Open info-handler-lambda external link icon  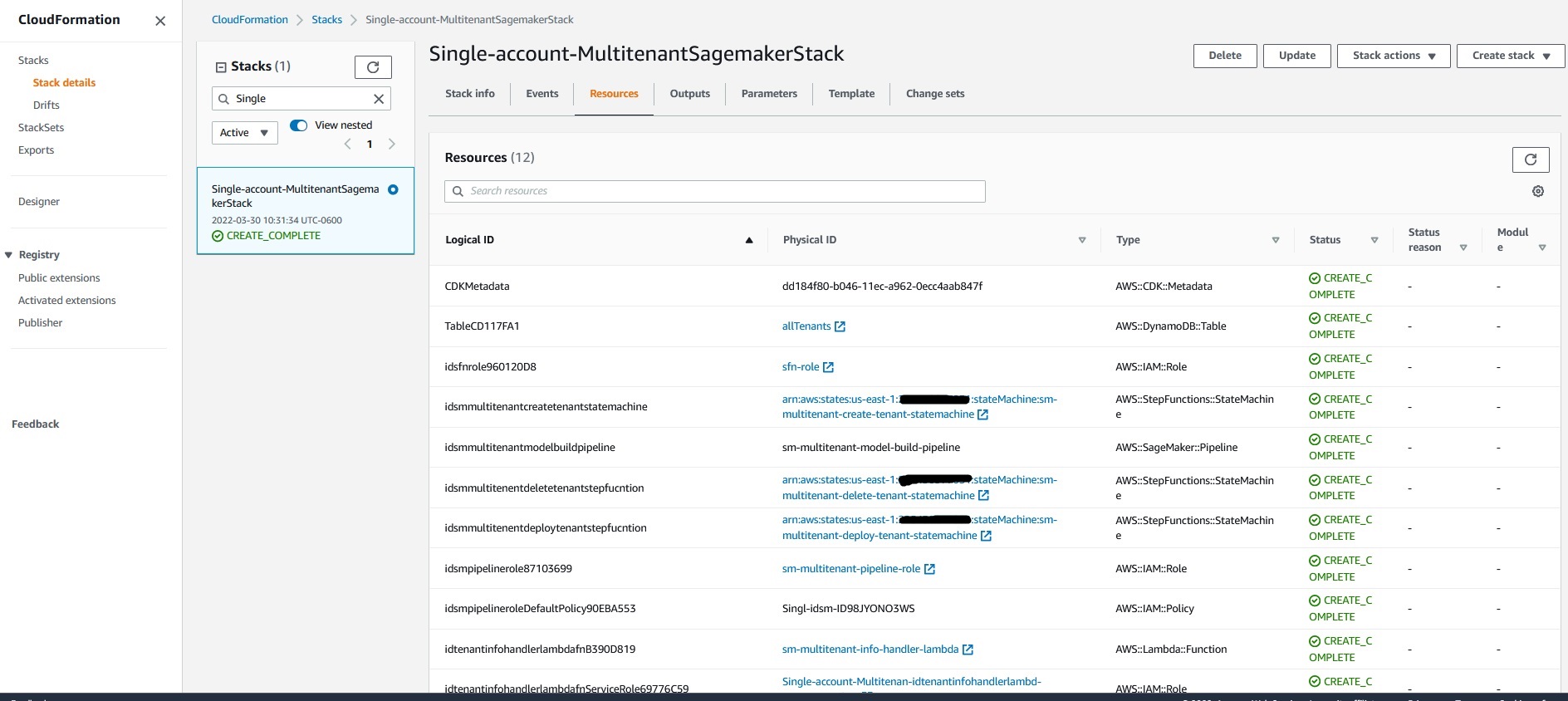point(968,650)
